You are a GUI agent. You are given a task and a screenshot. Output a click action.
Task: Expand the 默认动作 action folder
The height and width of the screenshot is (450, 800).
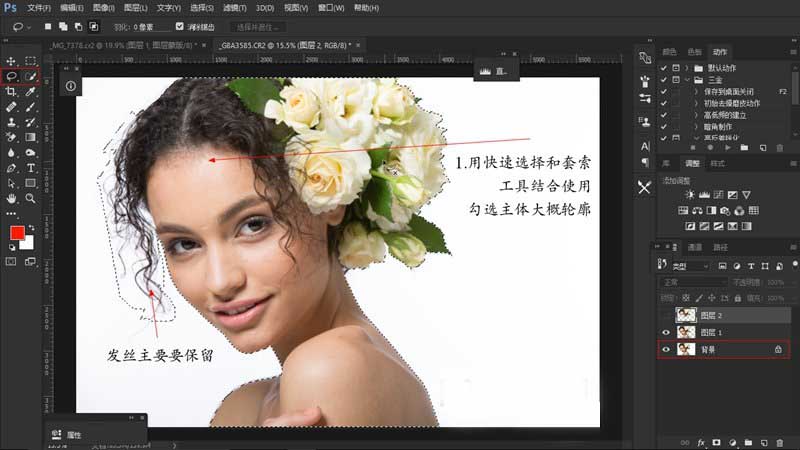coord(685,67)
